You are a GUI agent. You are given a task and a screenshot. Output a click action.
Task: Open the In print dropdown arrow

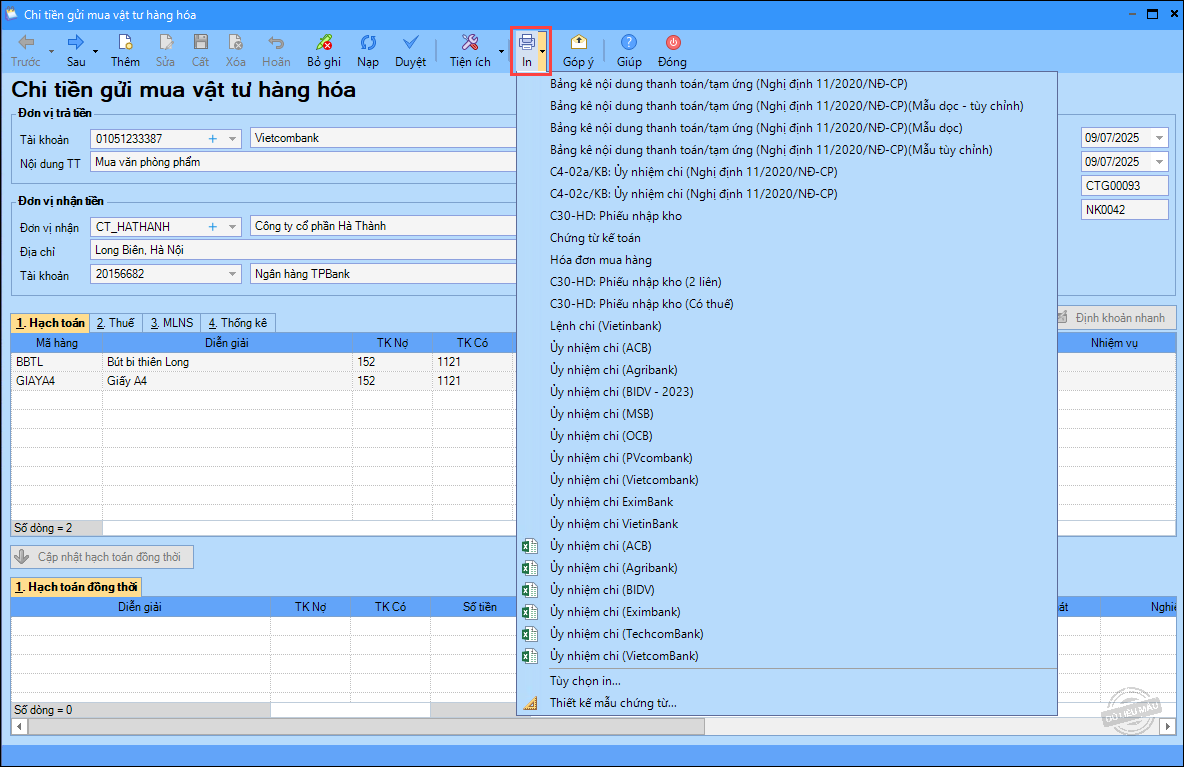[x=543, y=51]
